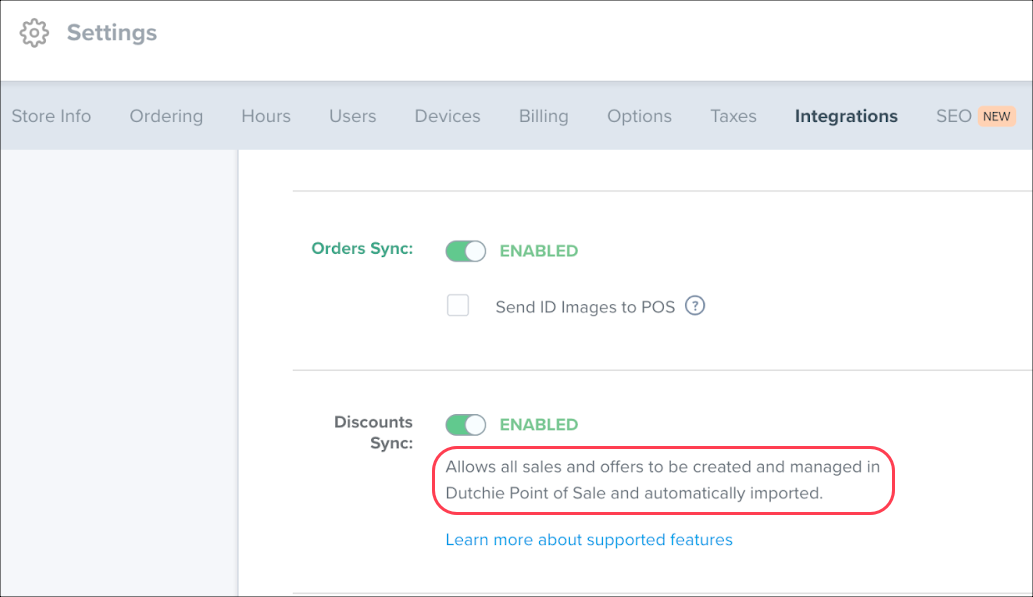Select the Integrations tab

[x=846, y=116]
